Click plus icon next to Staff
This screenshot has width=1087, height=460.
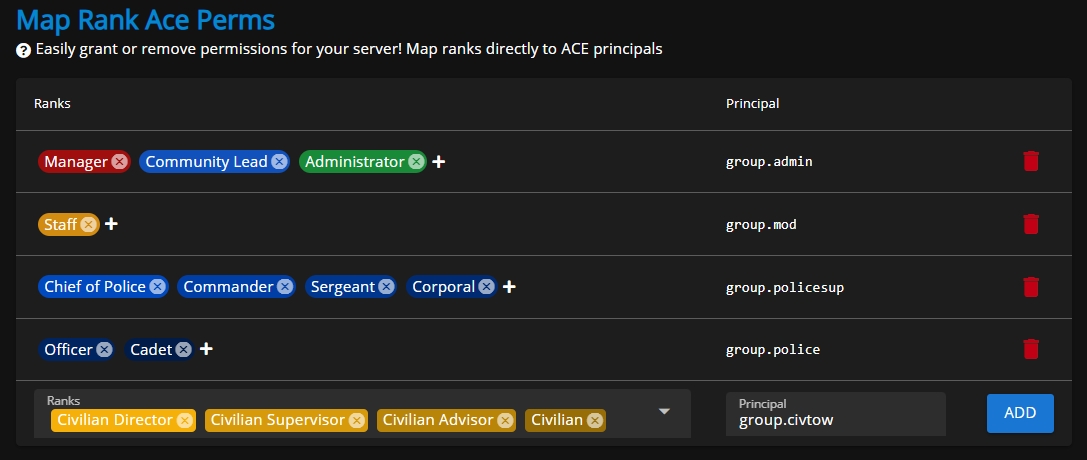click(111, 224)
